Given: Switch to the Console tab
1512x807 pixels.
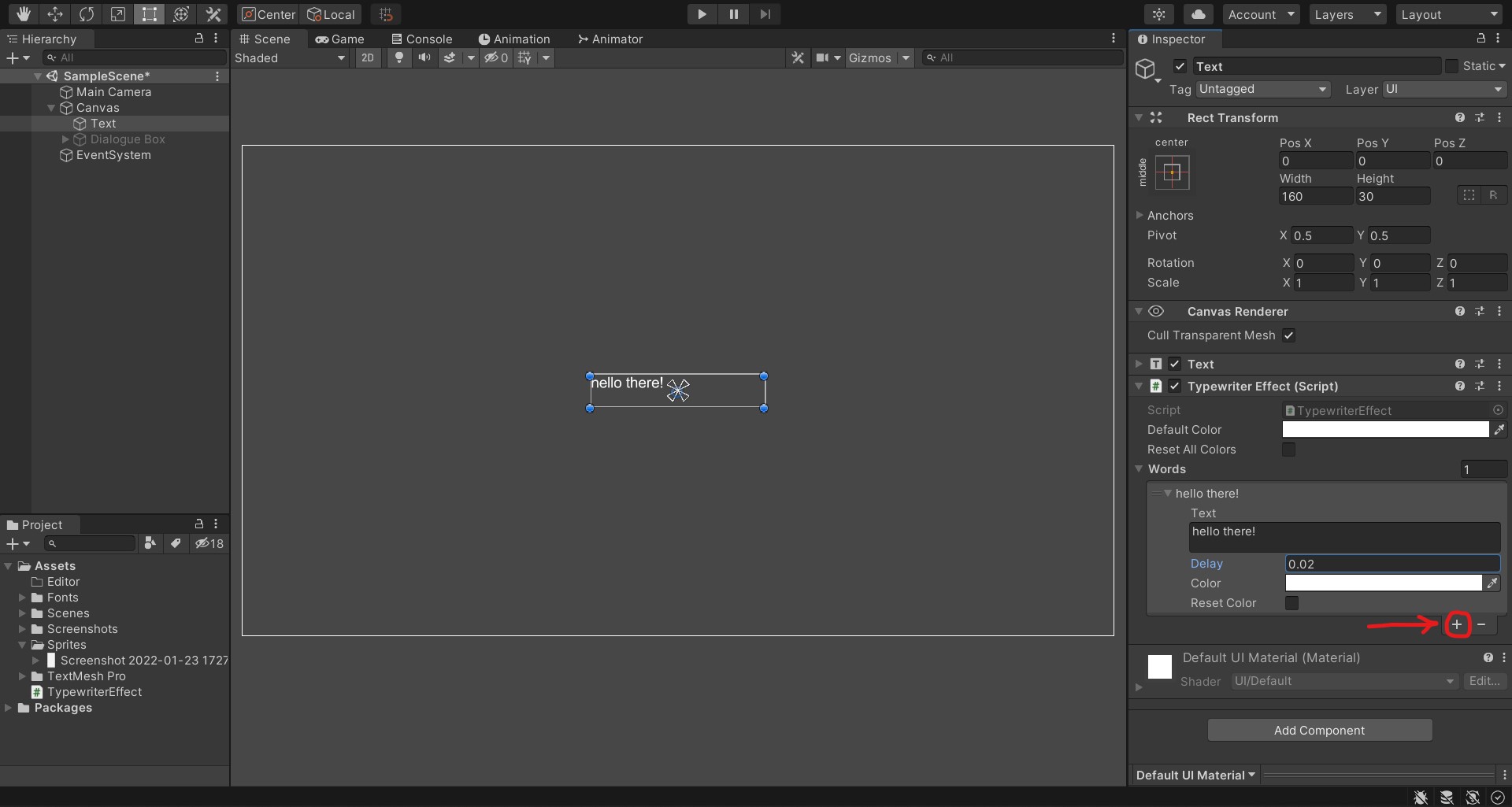Looking at the screenshot, I should point(423,39).
